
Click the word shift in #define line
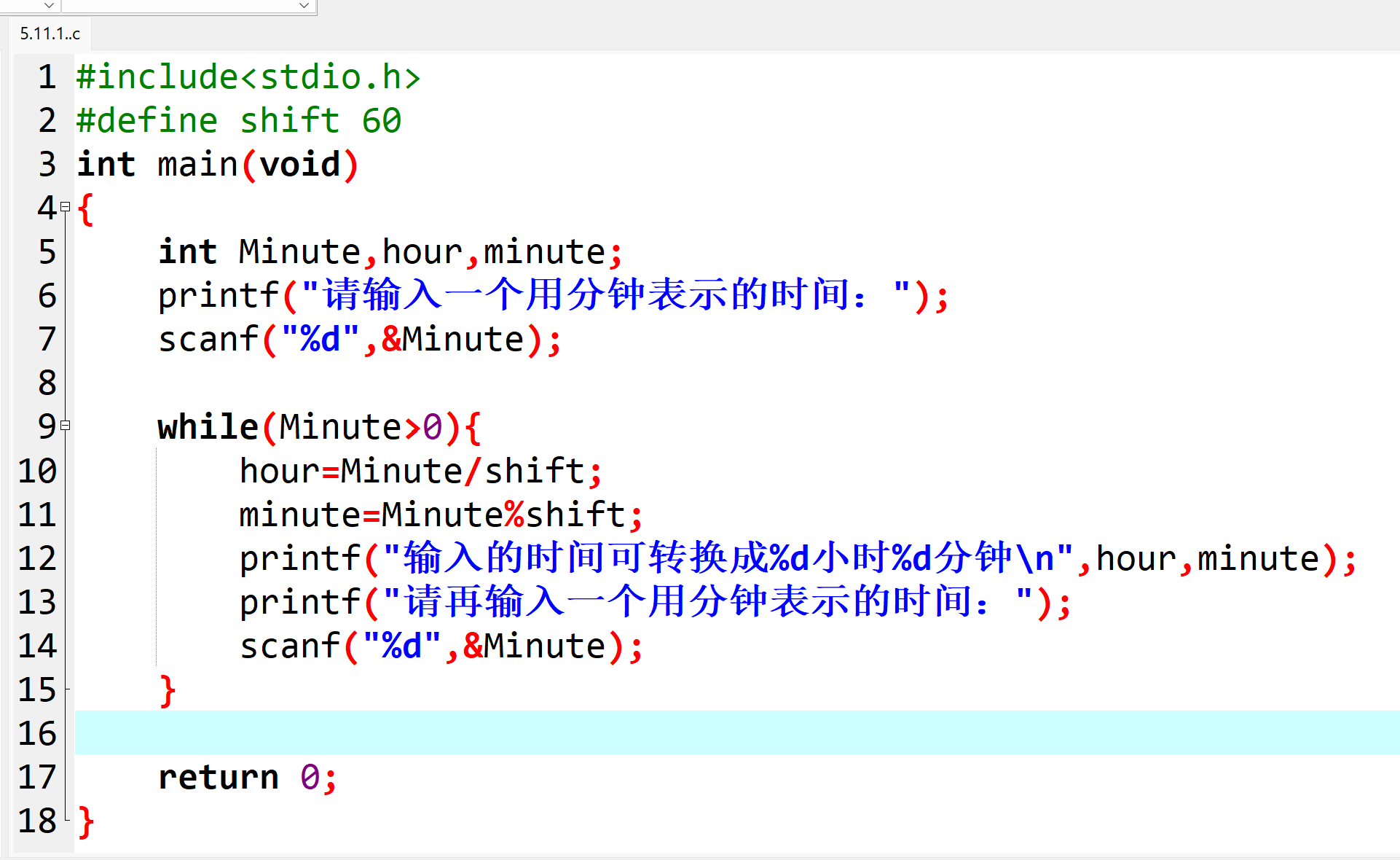click(289, 121)
